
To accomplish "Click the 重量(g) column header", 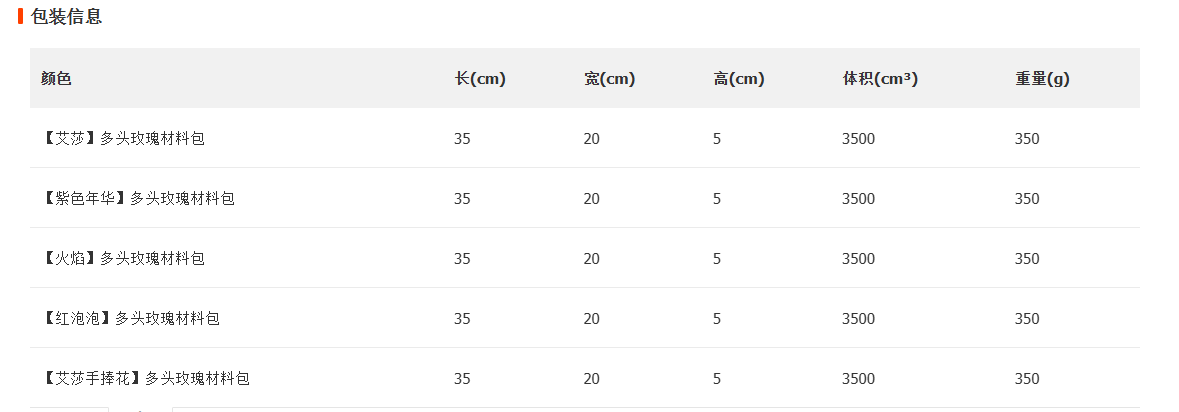I will click(x=1042, y=79).
